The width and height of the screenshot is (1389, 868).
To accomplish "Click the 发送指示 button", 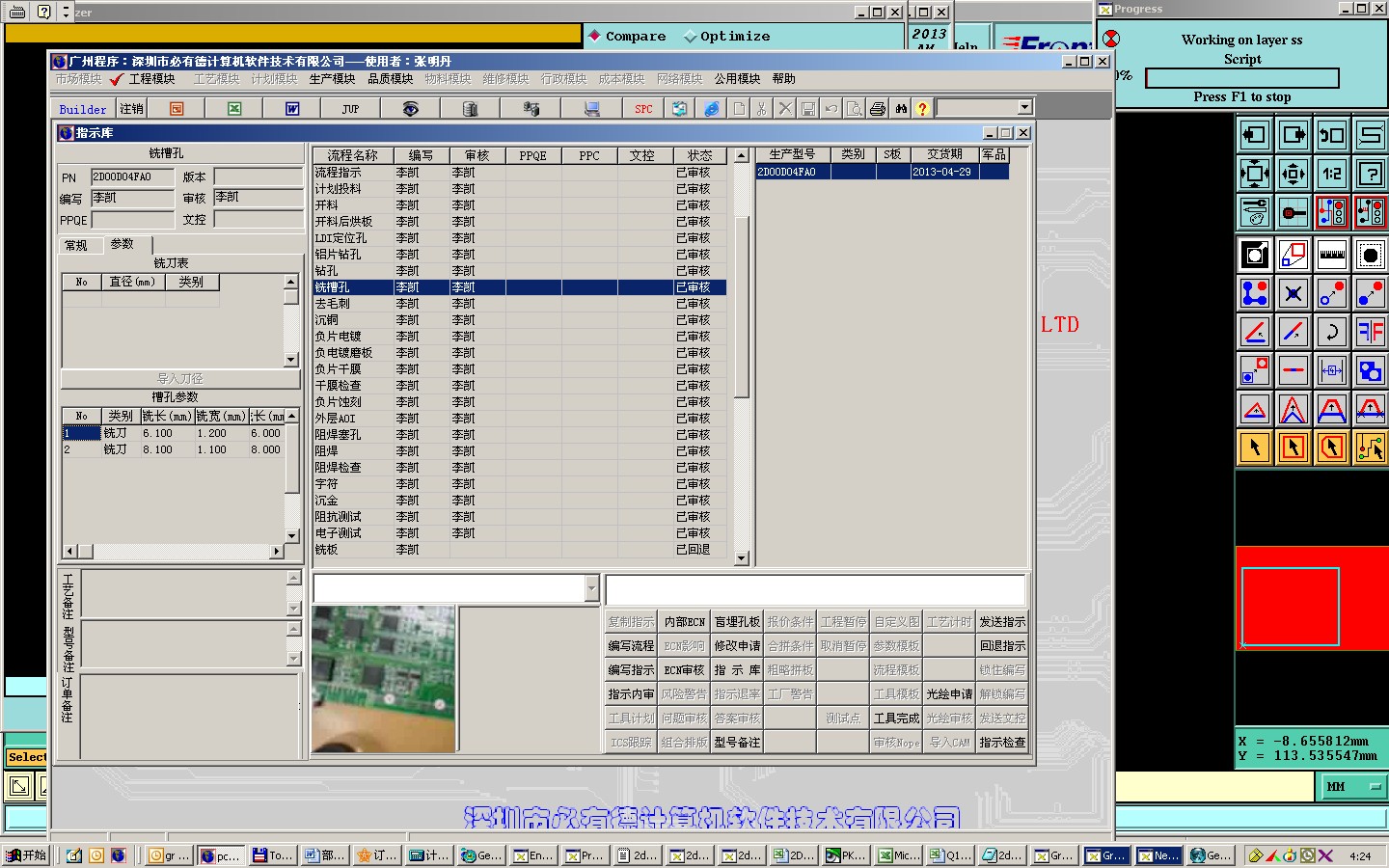I will tap(1002, 622).
